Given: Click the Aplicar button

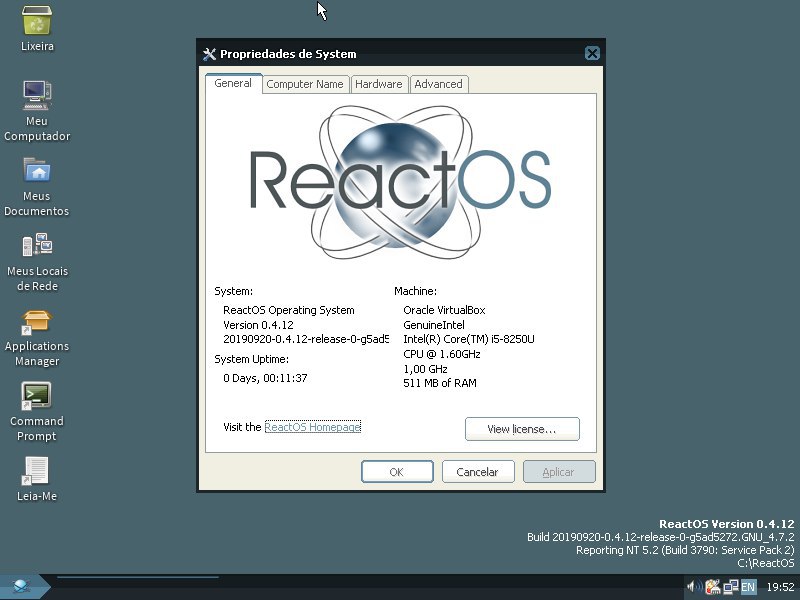Looking at the screenshot, I should [559, 472].
